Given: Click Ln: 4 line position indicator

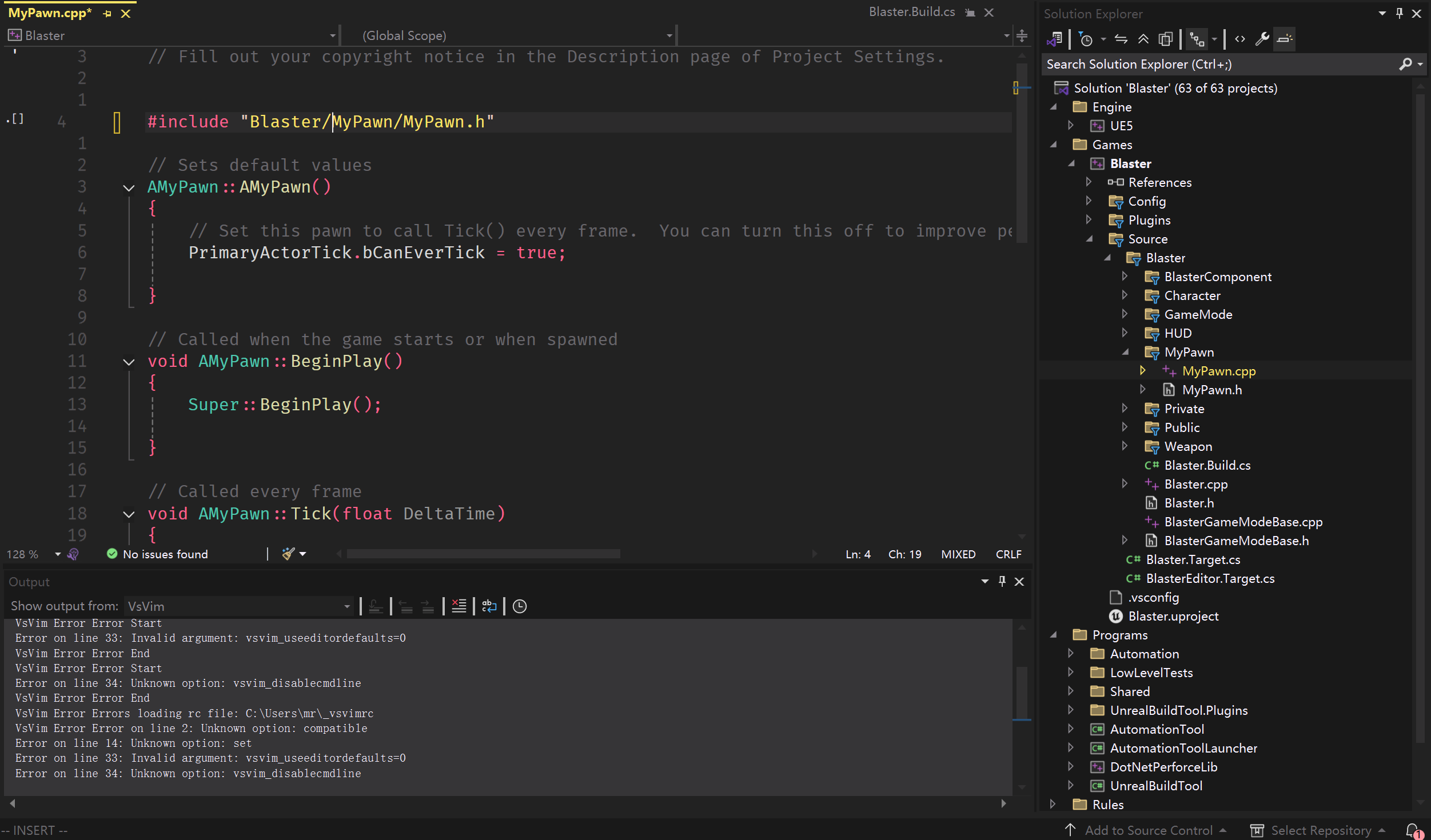Looking at the screenshot, I should pos(858,554).
